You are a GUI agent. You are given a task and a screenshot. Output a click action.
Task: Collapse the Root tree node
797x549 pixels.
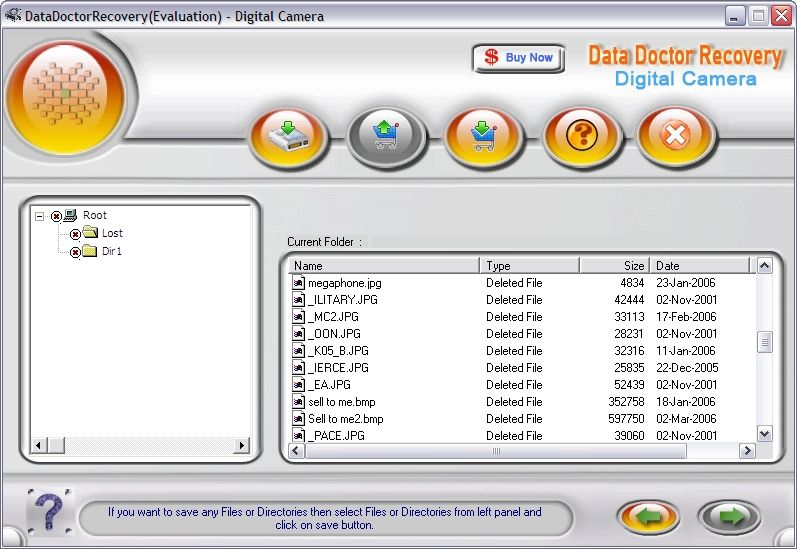(x=39, y=216)
